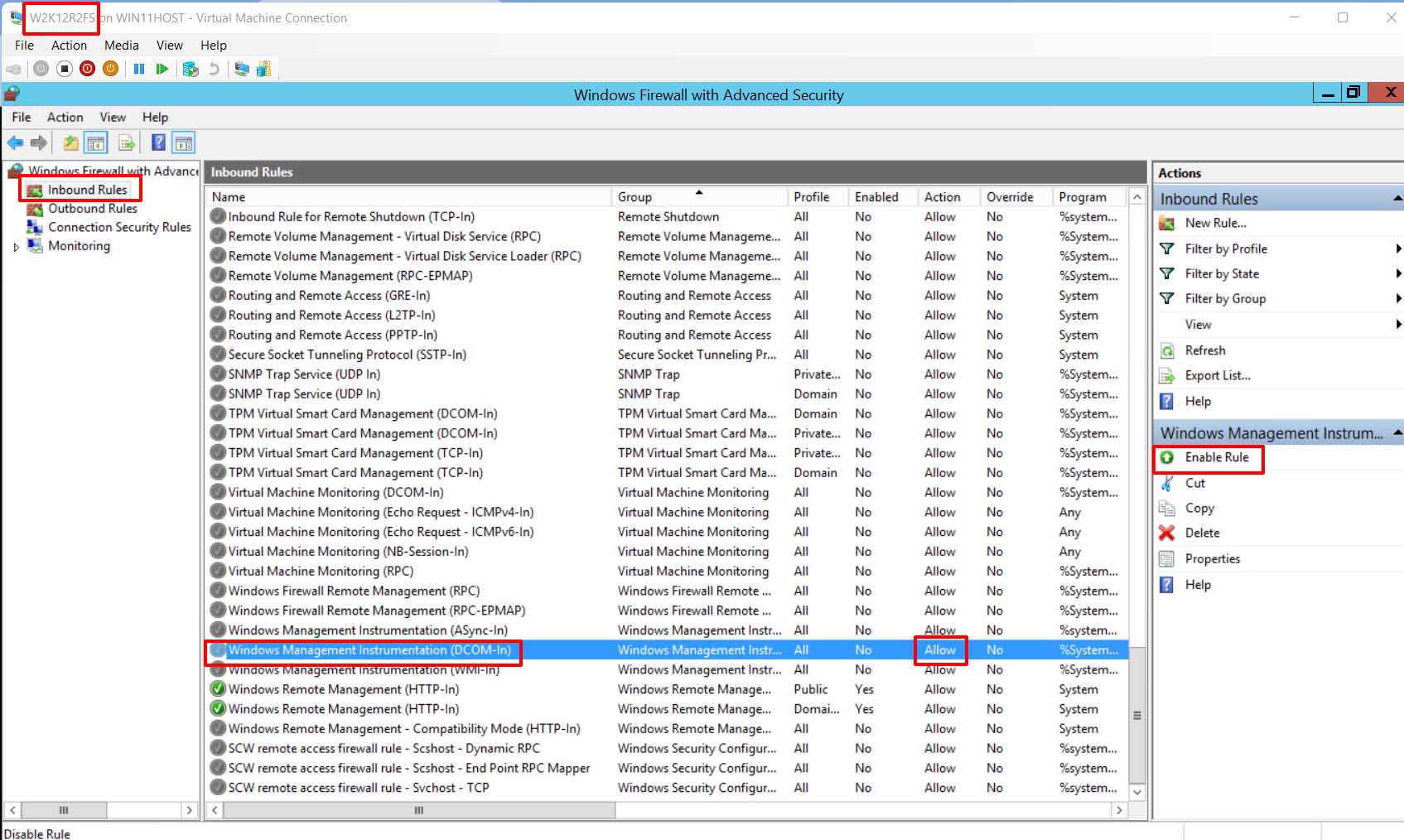Click Copy in the Actions pane

[1199, 508]
